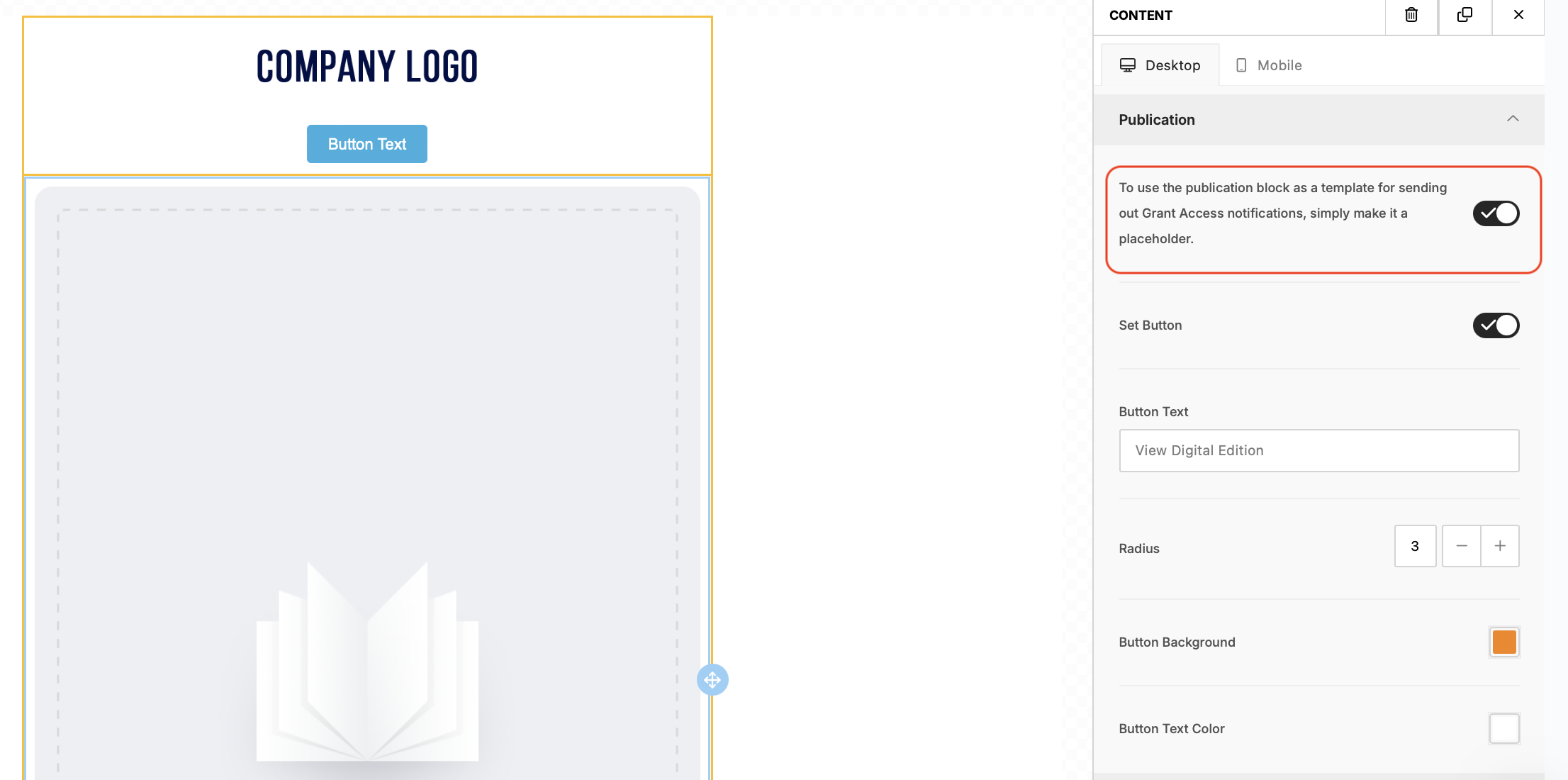Click the blue Button Text button

(366, 144)
